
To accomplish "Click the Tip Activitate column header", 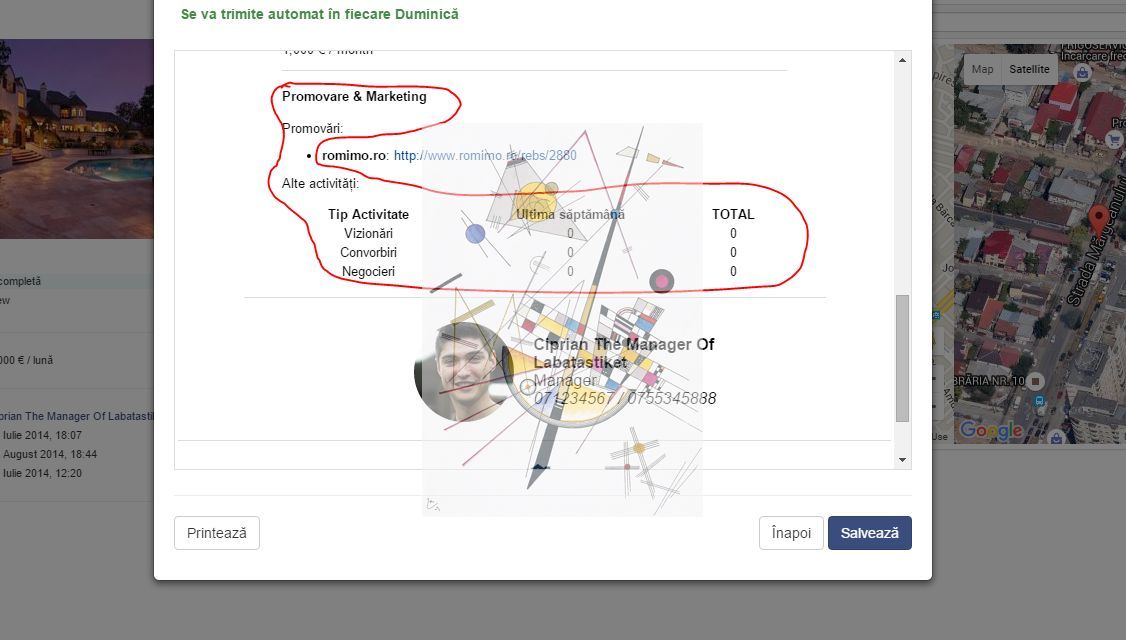I will tap(368, 214).
